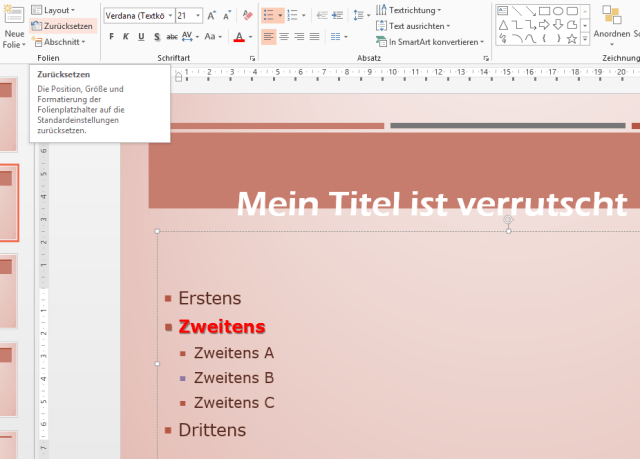
Task: Pick the freeform scribble shape
Action: [x=503, y=39]
